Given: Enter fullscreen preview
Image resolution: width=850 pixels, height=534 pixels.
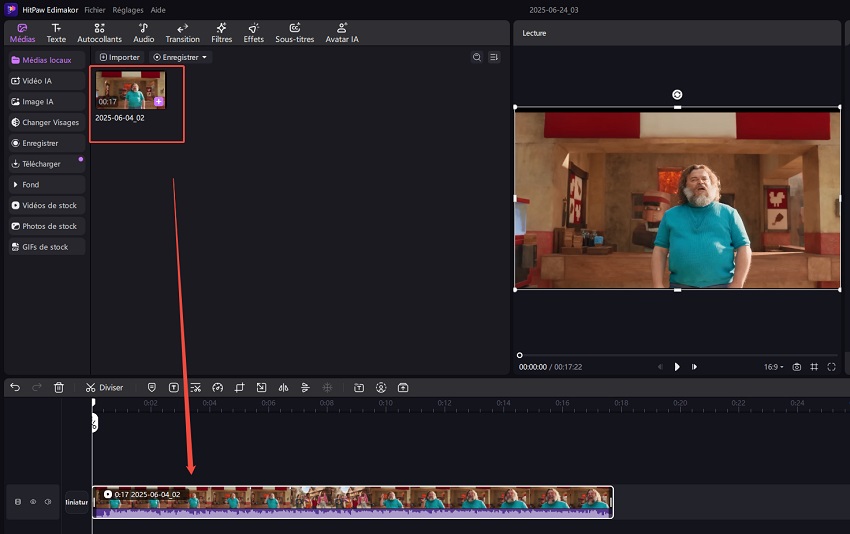Looking at the screenshot, I should (x=832, y=367).
